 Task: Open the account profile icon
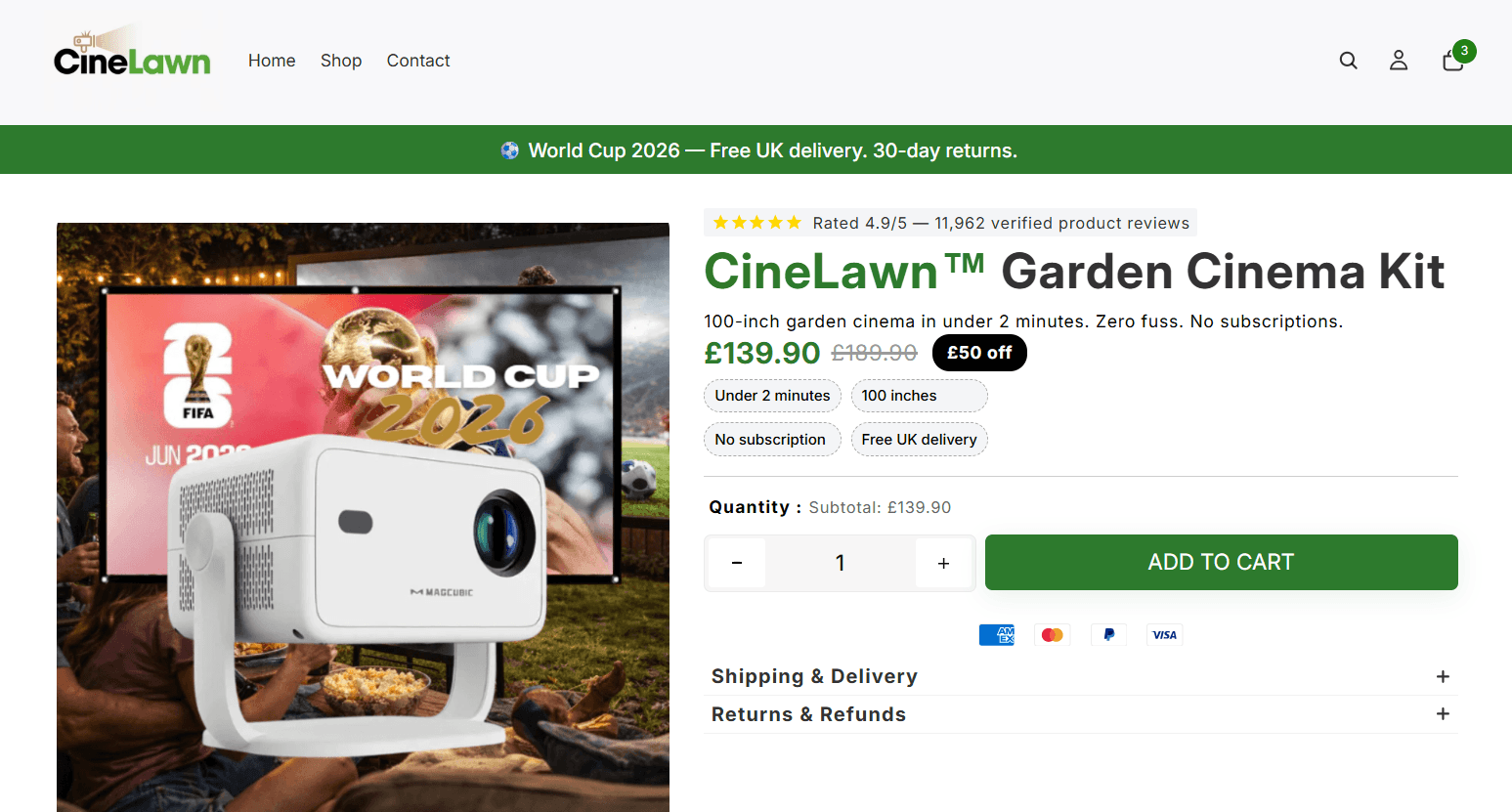[1399, 61]
